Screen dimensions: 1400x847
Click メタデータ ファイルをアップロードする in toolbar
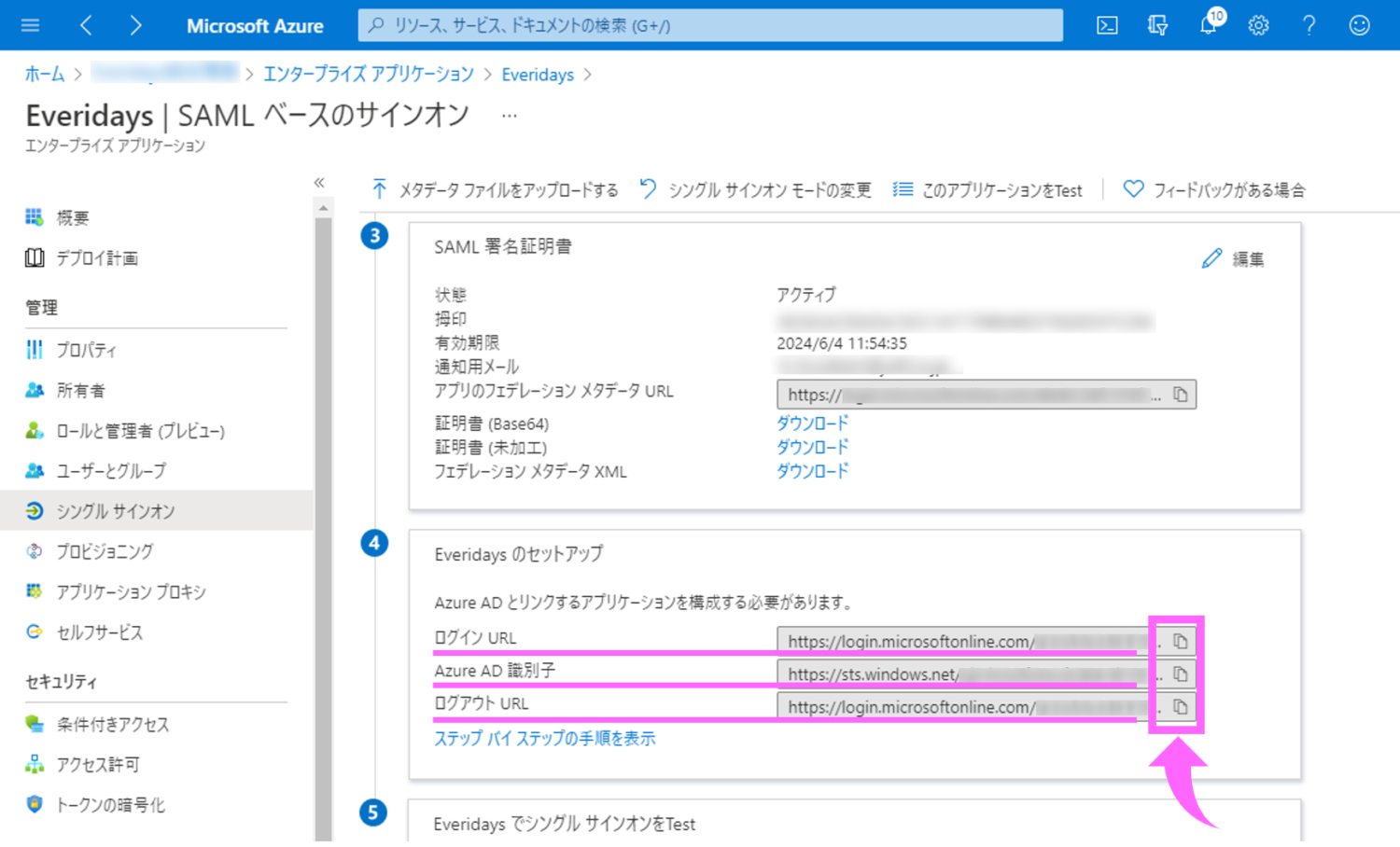point(497,190)
